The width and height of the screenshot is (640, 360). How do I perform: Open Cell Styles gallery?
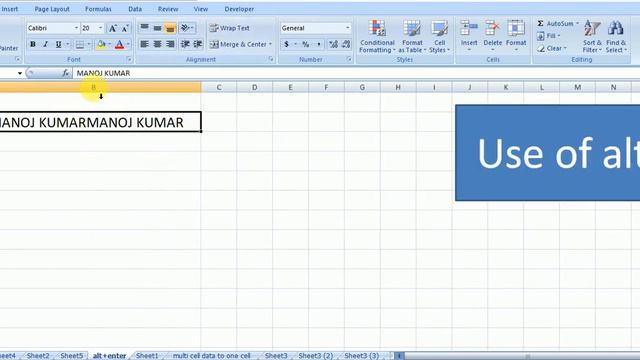tap(440, 37)
